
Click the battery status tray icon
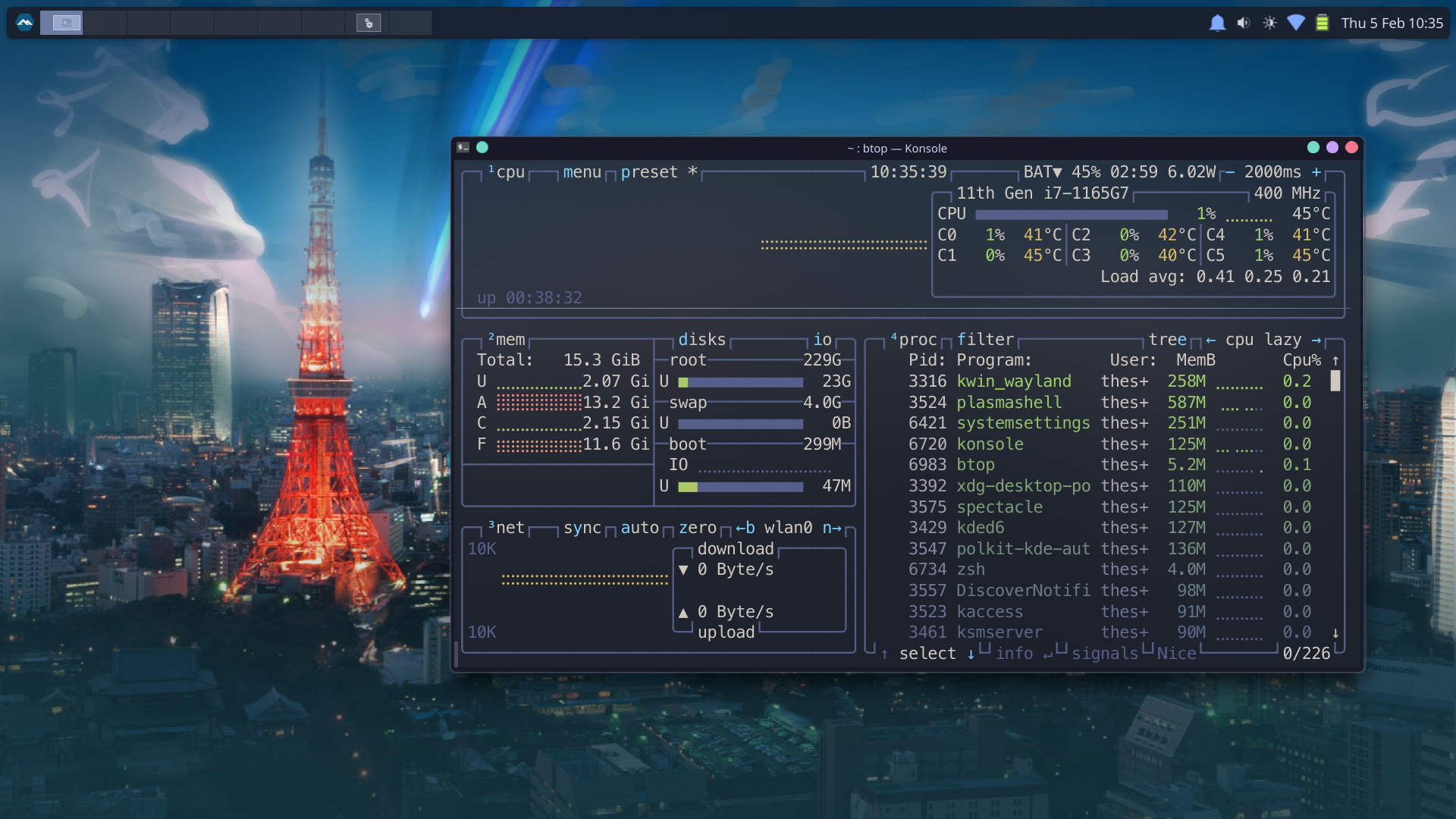coord(1322,23)
